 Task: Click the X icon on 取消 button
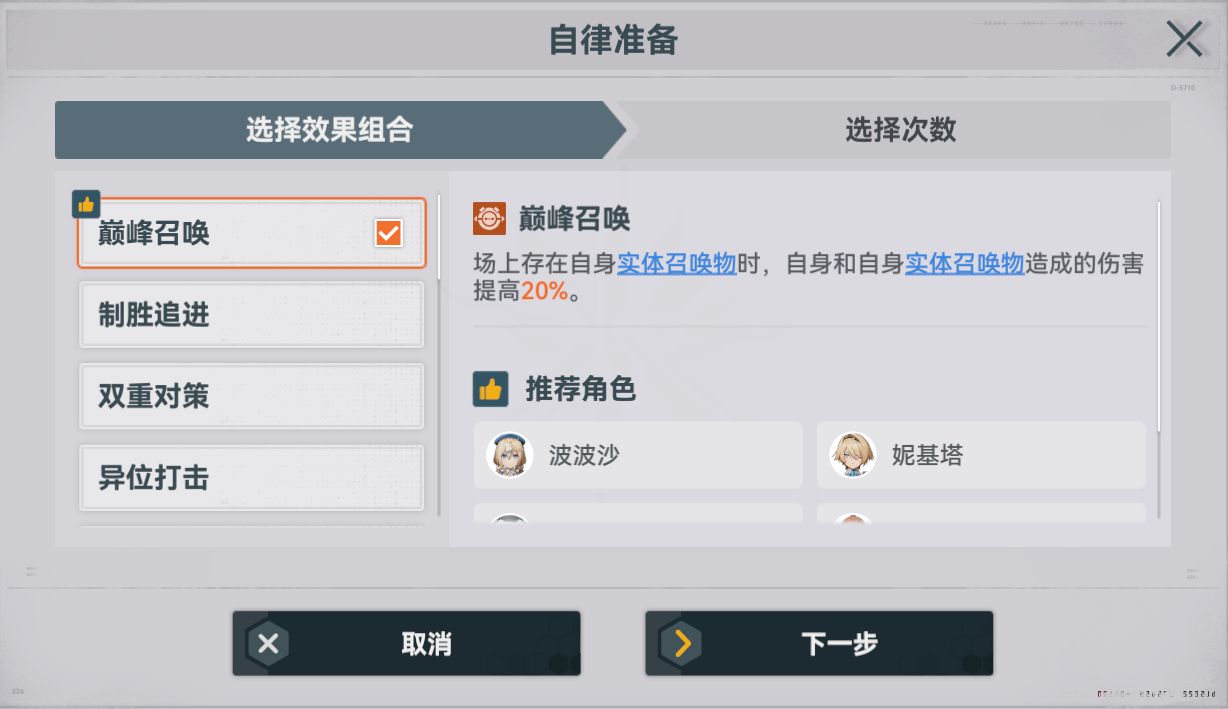pyautogui.click(x=268, y=644)
